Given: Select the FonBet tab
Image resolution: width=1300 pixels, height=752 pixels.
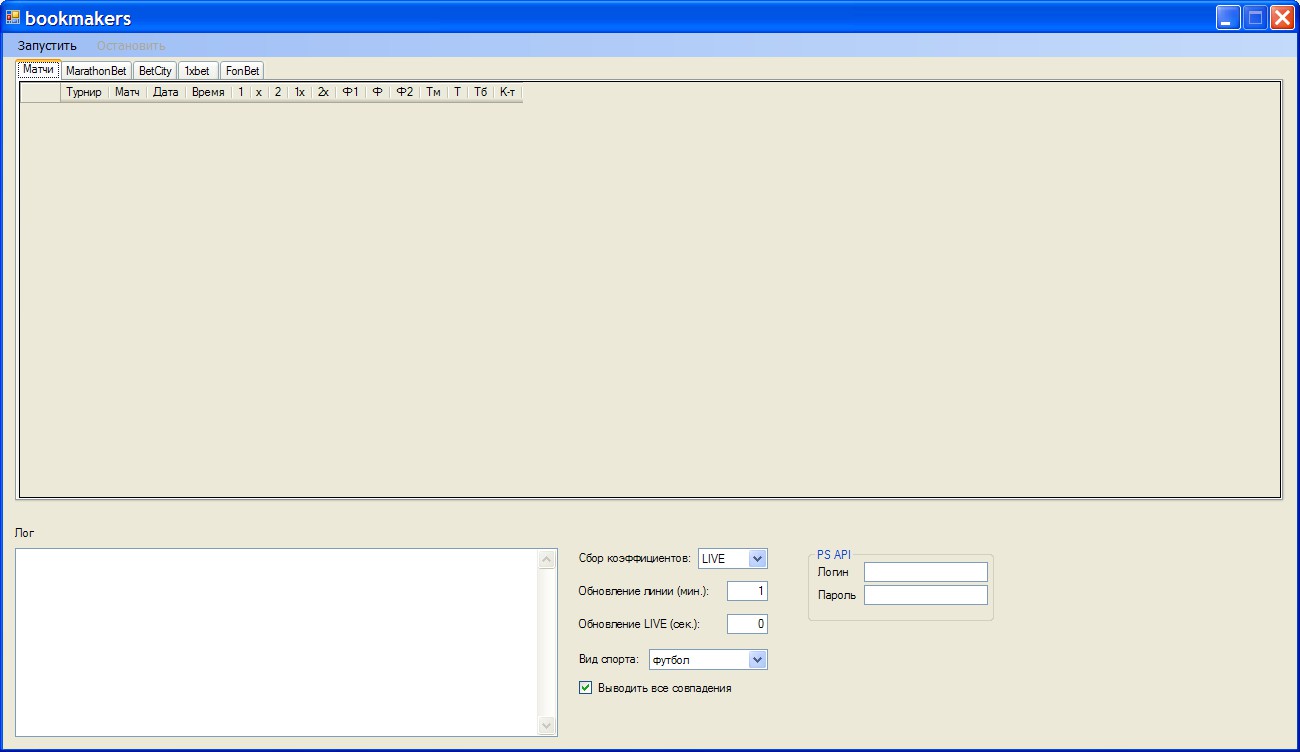Looking at the screenshot, I should pos(242,71).
